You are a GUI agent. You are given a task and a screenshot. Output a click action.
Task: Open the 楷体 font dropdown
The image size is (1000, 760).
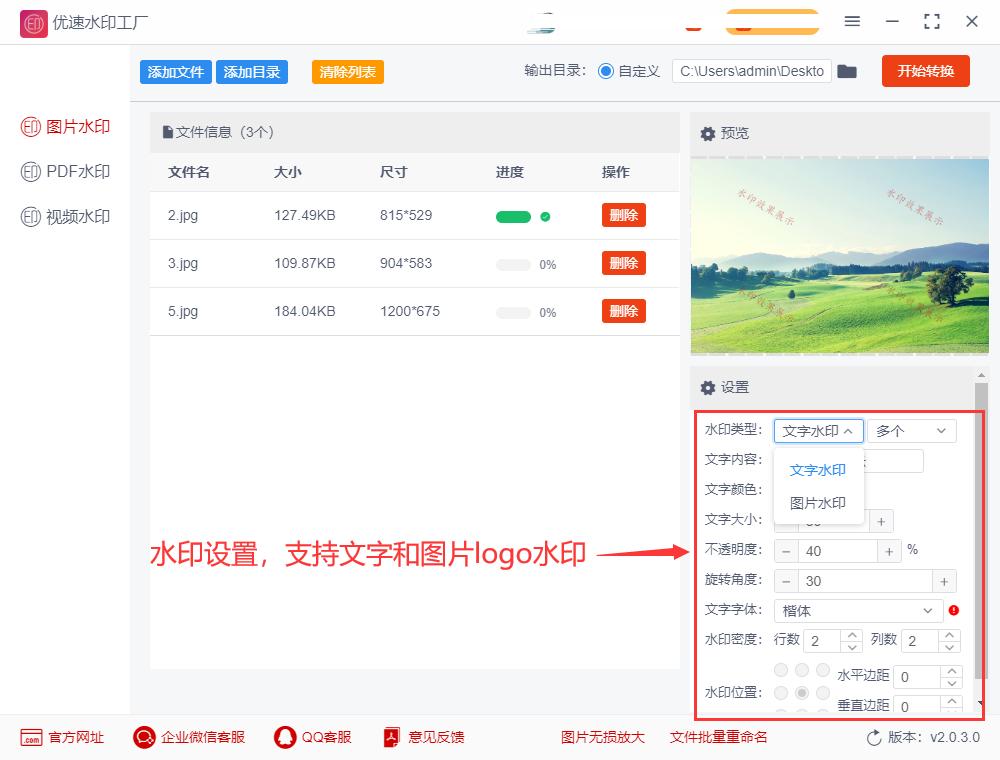click(x=858, y=610)
